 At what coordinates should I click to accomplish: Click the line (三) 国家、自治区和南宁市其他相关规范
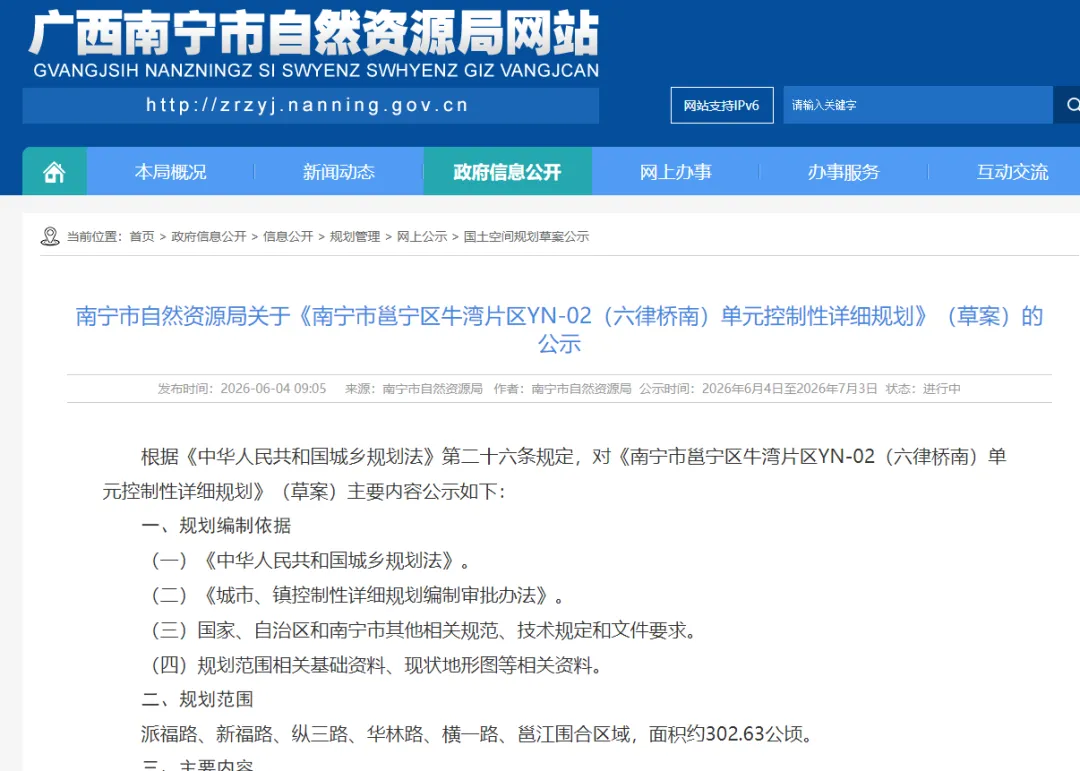[x=424, y=630]
